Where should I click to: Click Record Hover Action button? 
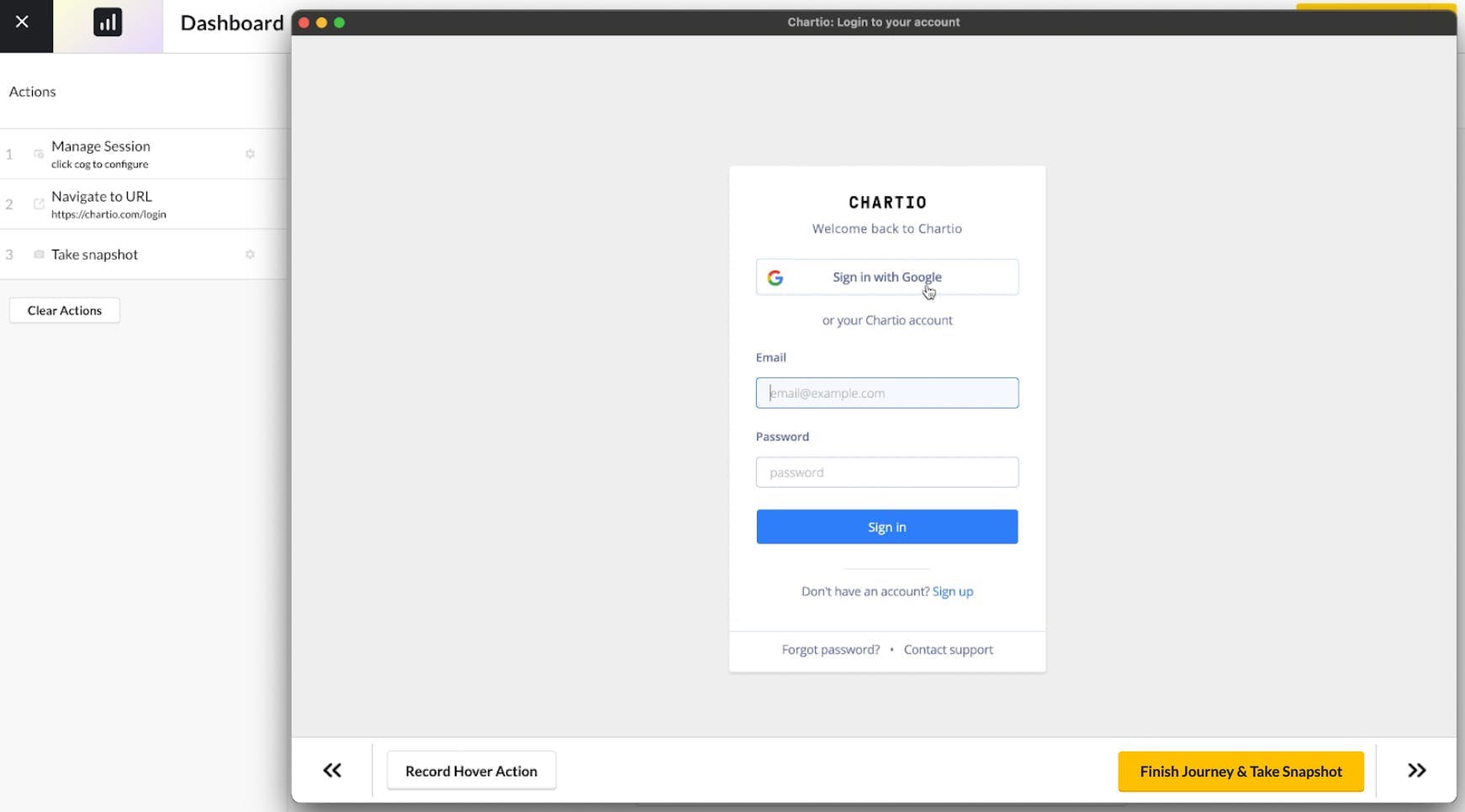471,771
